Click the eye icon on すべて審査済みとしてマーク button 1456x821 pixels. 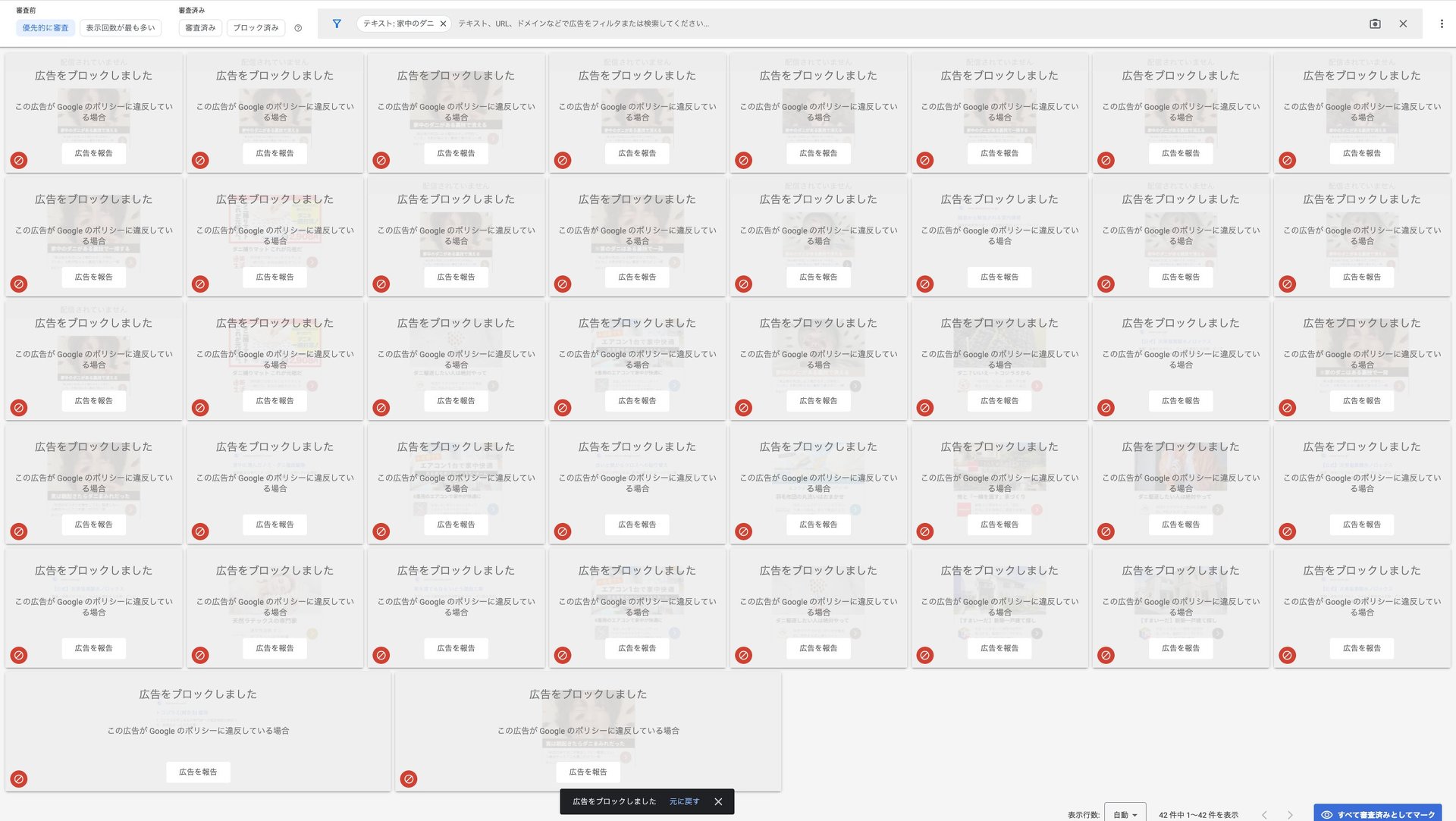tap(1327, 814)
